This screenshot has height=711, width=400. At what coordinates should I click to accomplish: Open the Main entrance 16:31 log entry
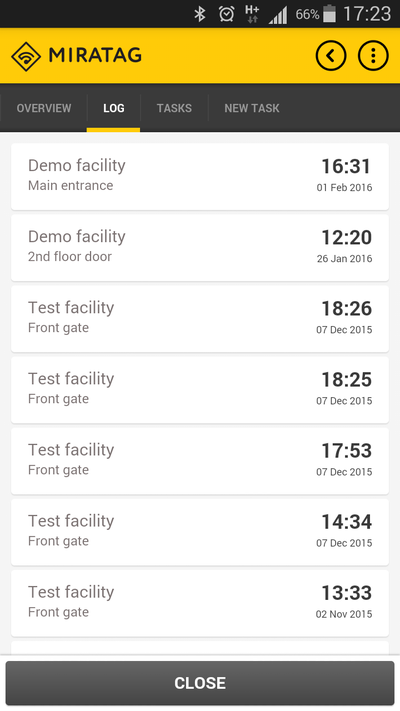(x=200, y=176)
